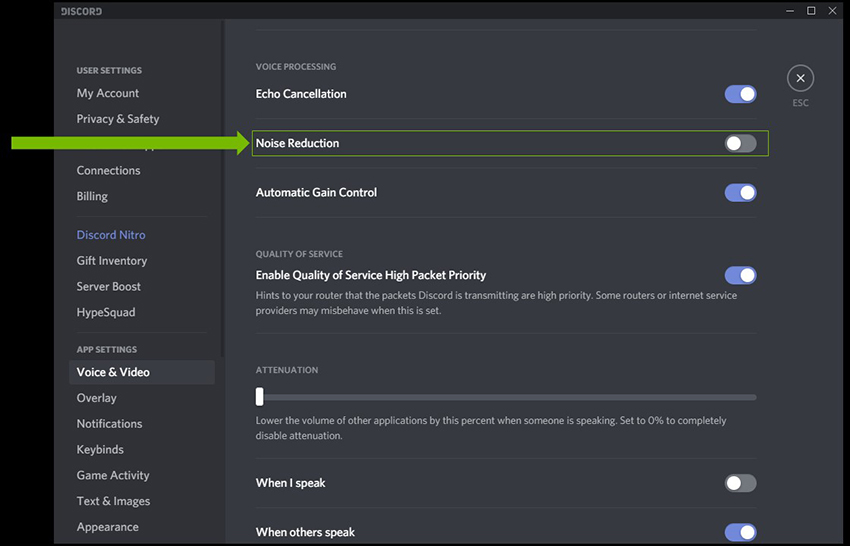Open Discord Nitro page
Viewport: 850px width, 546px height.
[111, 235]
